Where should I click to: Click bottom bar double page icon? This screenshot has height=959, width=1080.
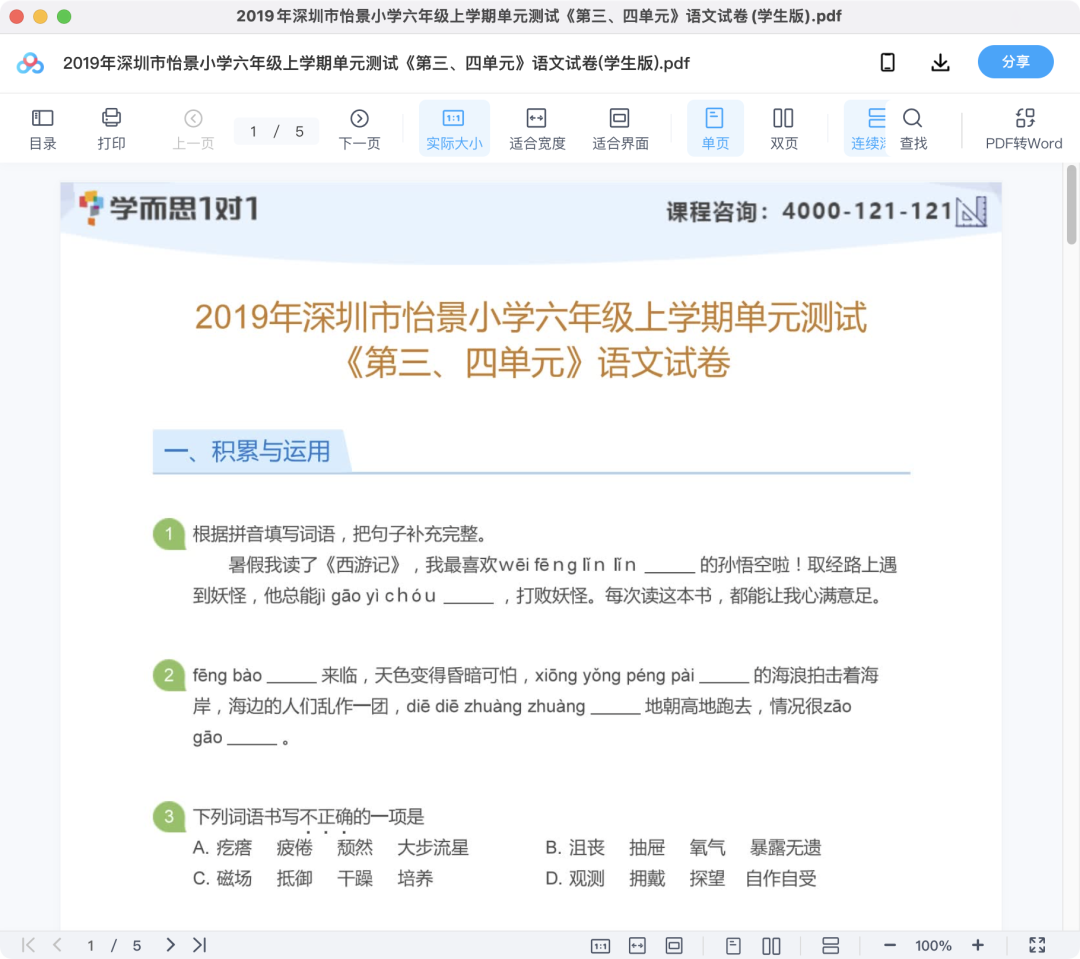click(771, 946)
